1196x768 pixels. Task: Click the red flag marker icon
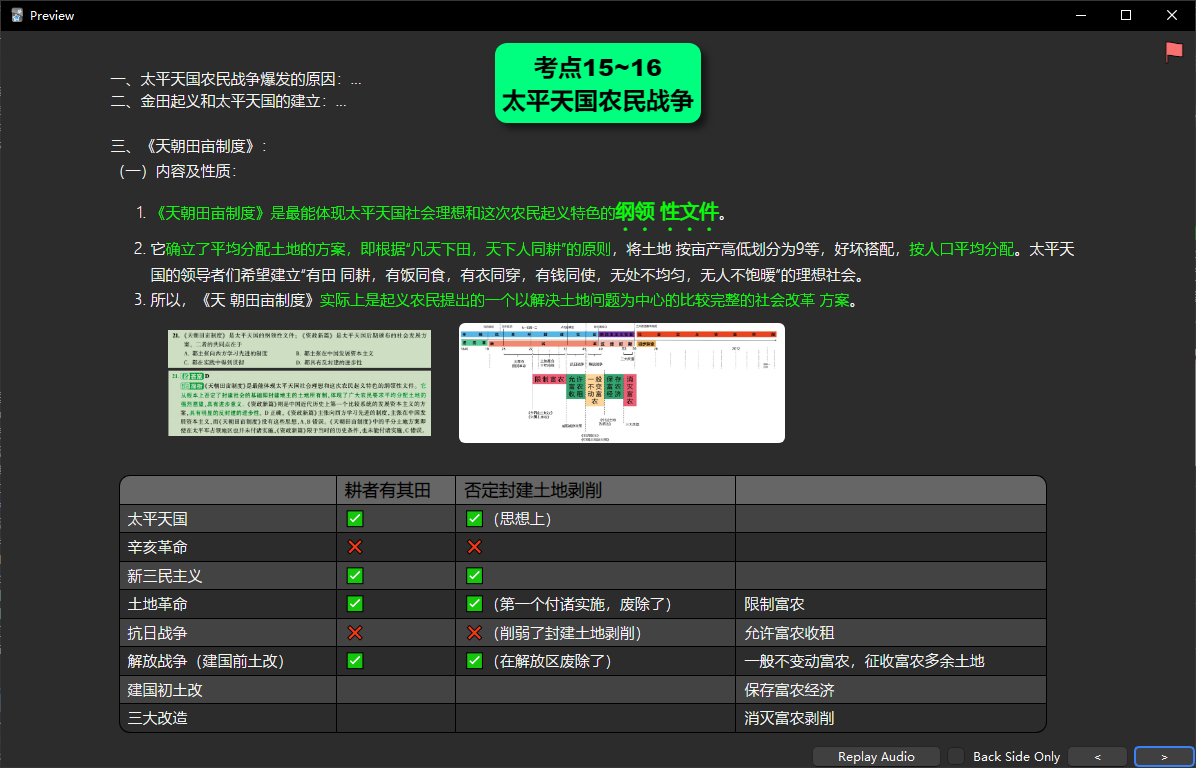1173,52
